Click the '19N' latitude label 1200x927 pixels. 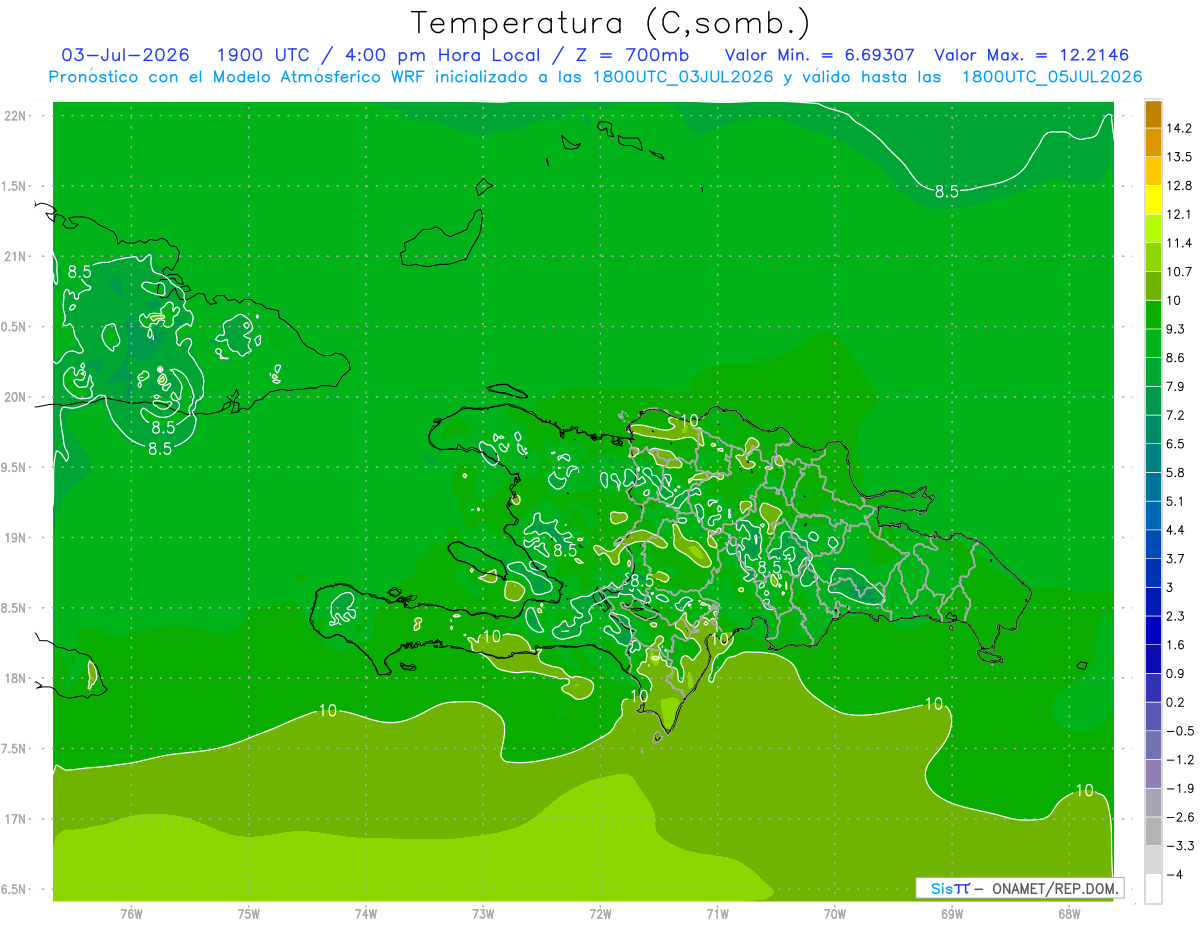[x=16, y=538]
